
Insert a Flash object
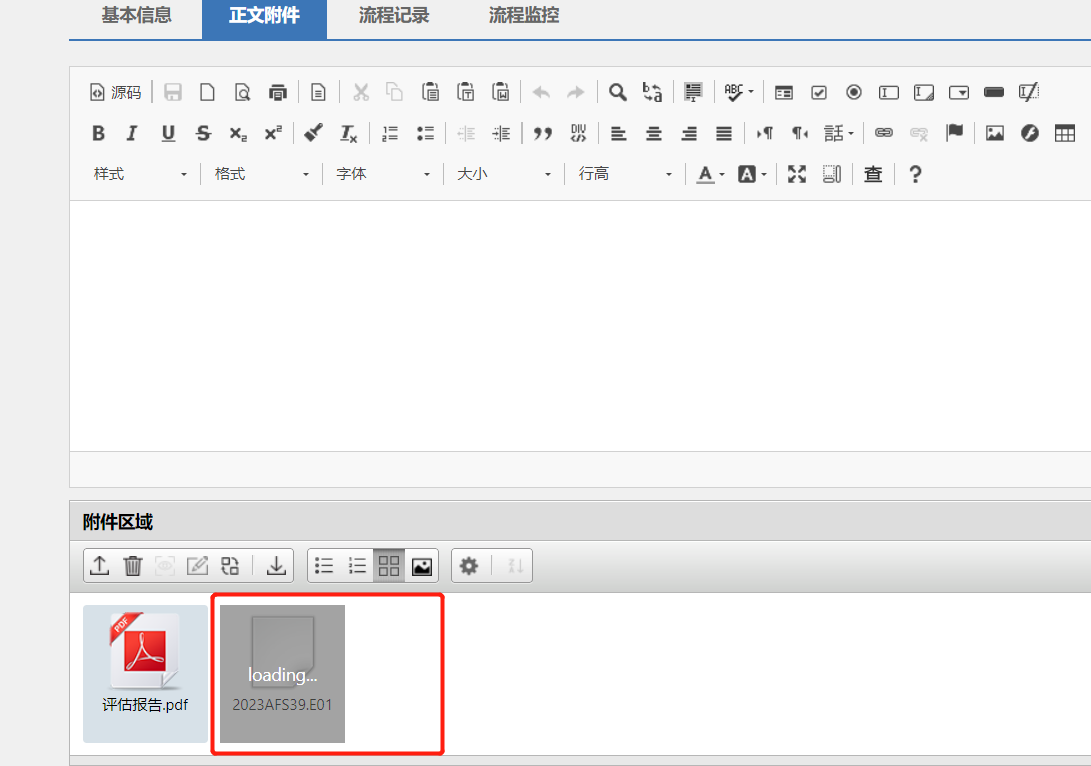point(1030,133)
